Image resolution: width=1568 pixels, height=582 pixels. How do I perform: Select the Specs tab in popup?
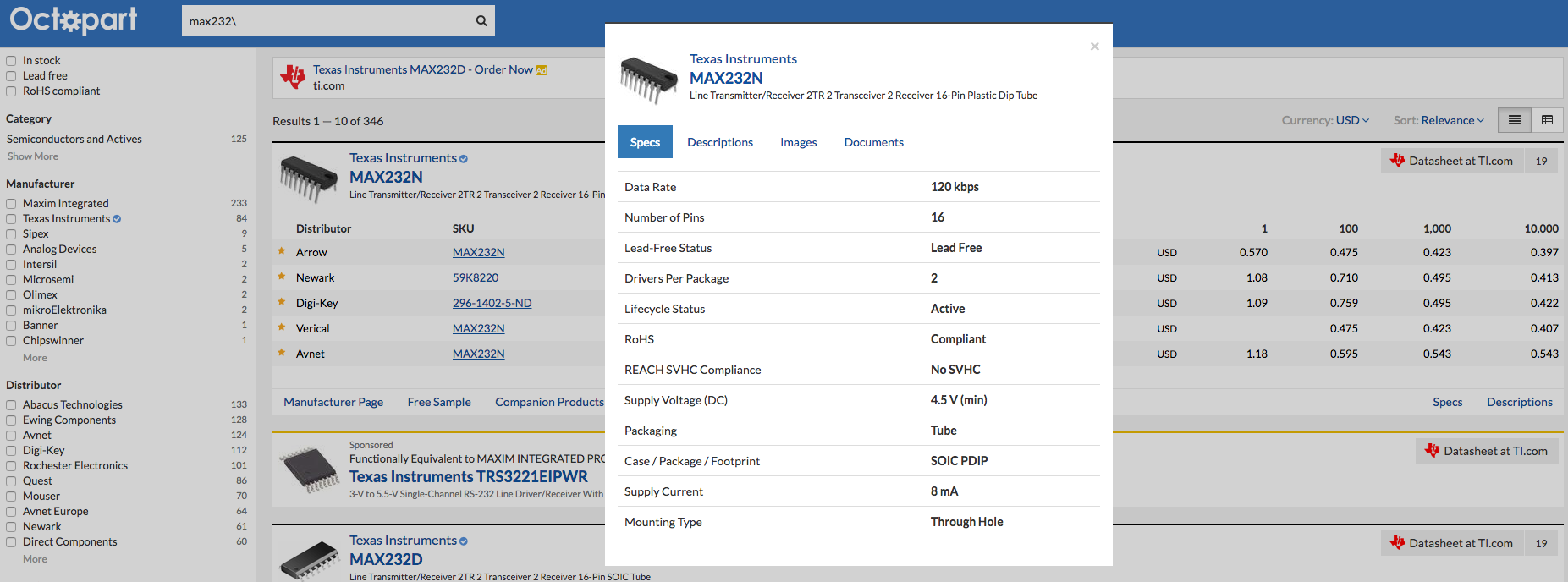click(645, 142)
